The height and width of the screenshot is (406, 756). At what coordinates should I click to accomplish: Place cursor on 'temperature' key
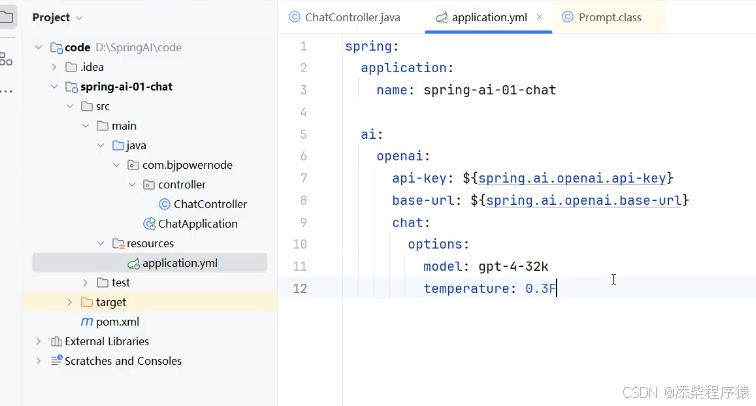(x=466, y=289)
